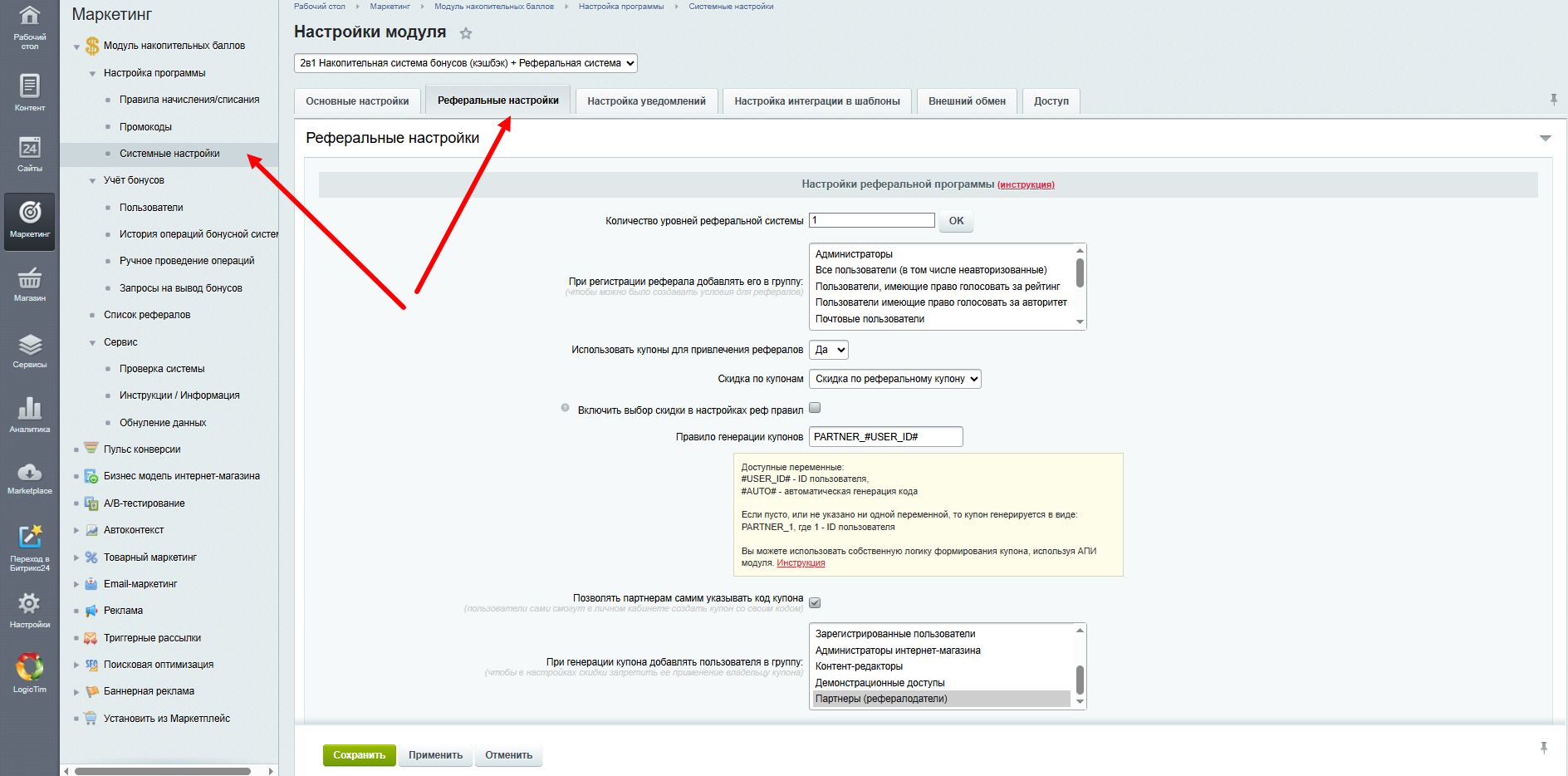1568x776 pixels.
Task: Open the Аналитика sidebar section
Action: [x=29, y=414]
